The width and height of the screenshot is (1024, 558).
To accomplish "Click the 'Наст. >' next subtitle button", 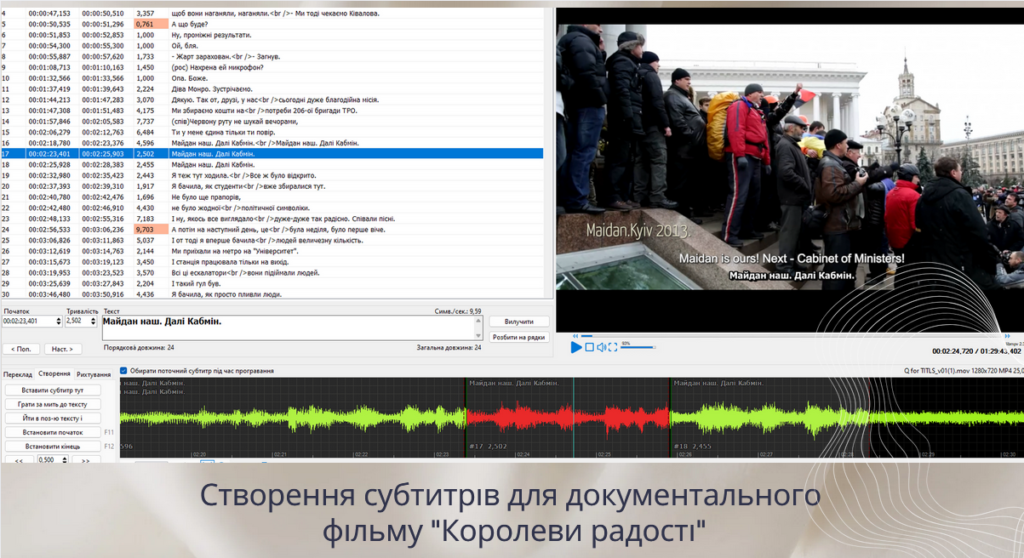I will [63, 349].
